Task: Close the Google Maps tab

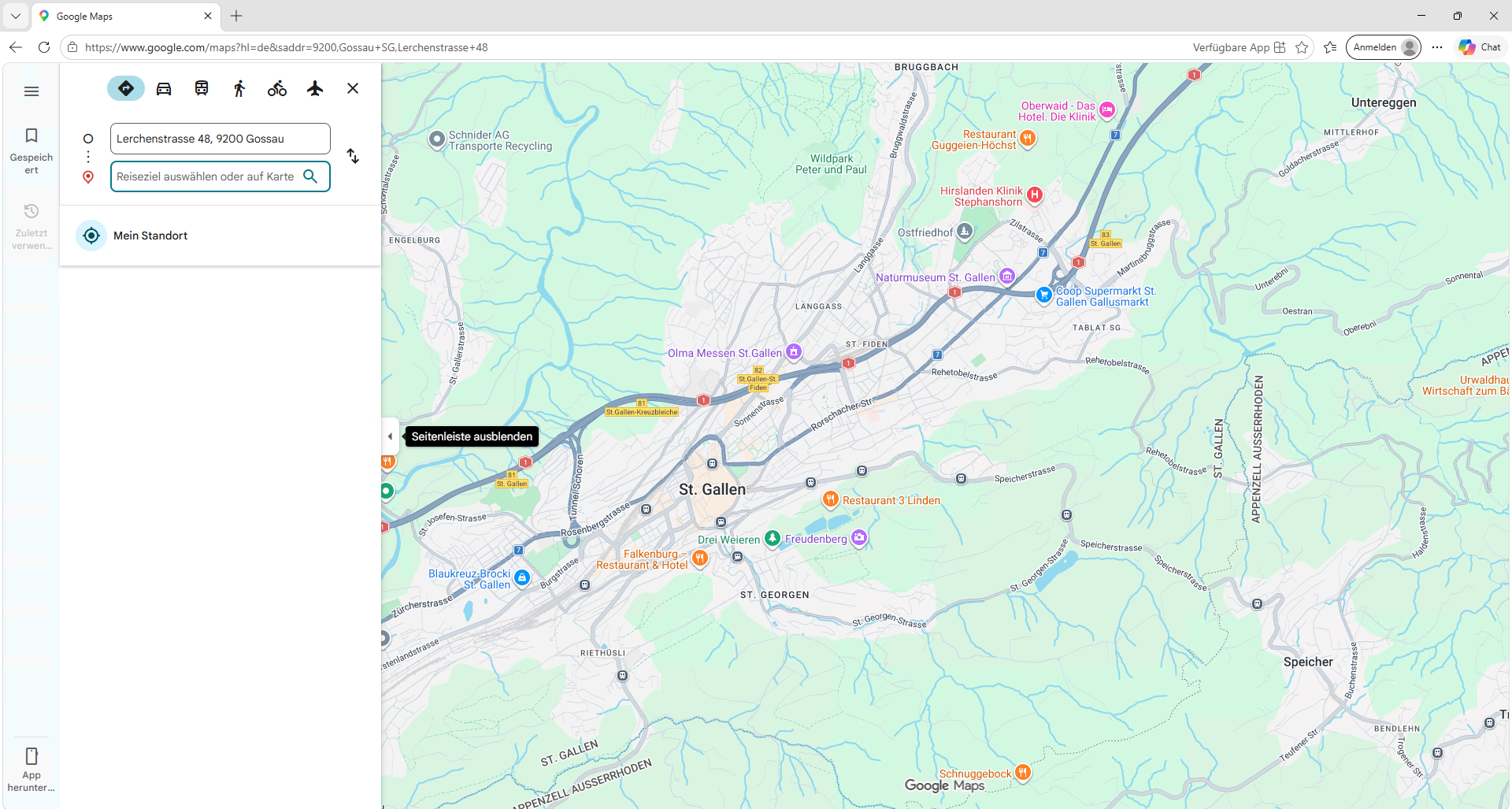Action: pyautogui.click(x=208, y=16)
